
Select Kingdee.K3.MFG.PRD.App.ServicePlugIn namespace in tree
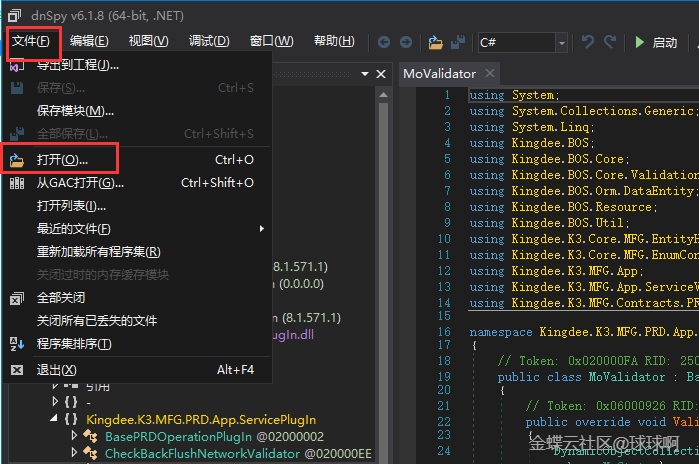pos(201,420)
